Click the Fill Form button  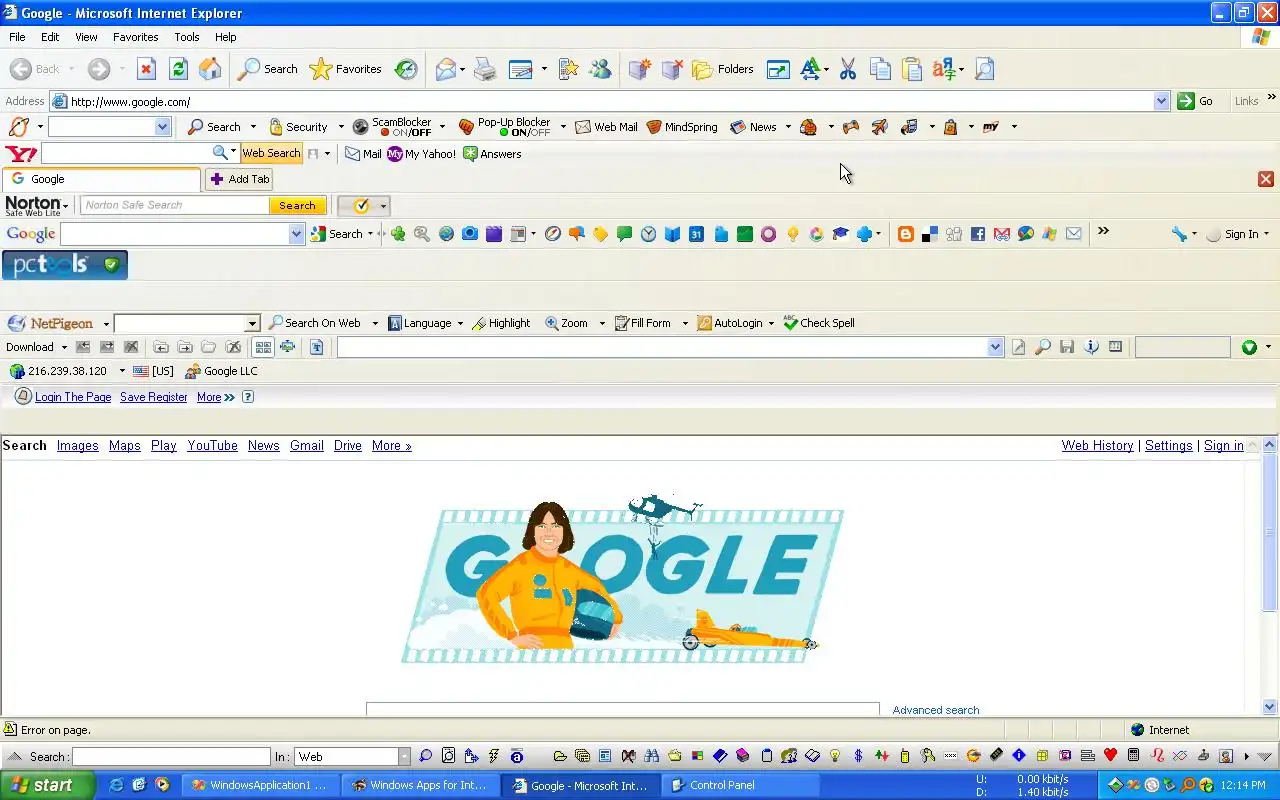[x=643, y=323]
